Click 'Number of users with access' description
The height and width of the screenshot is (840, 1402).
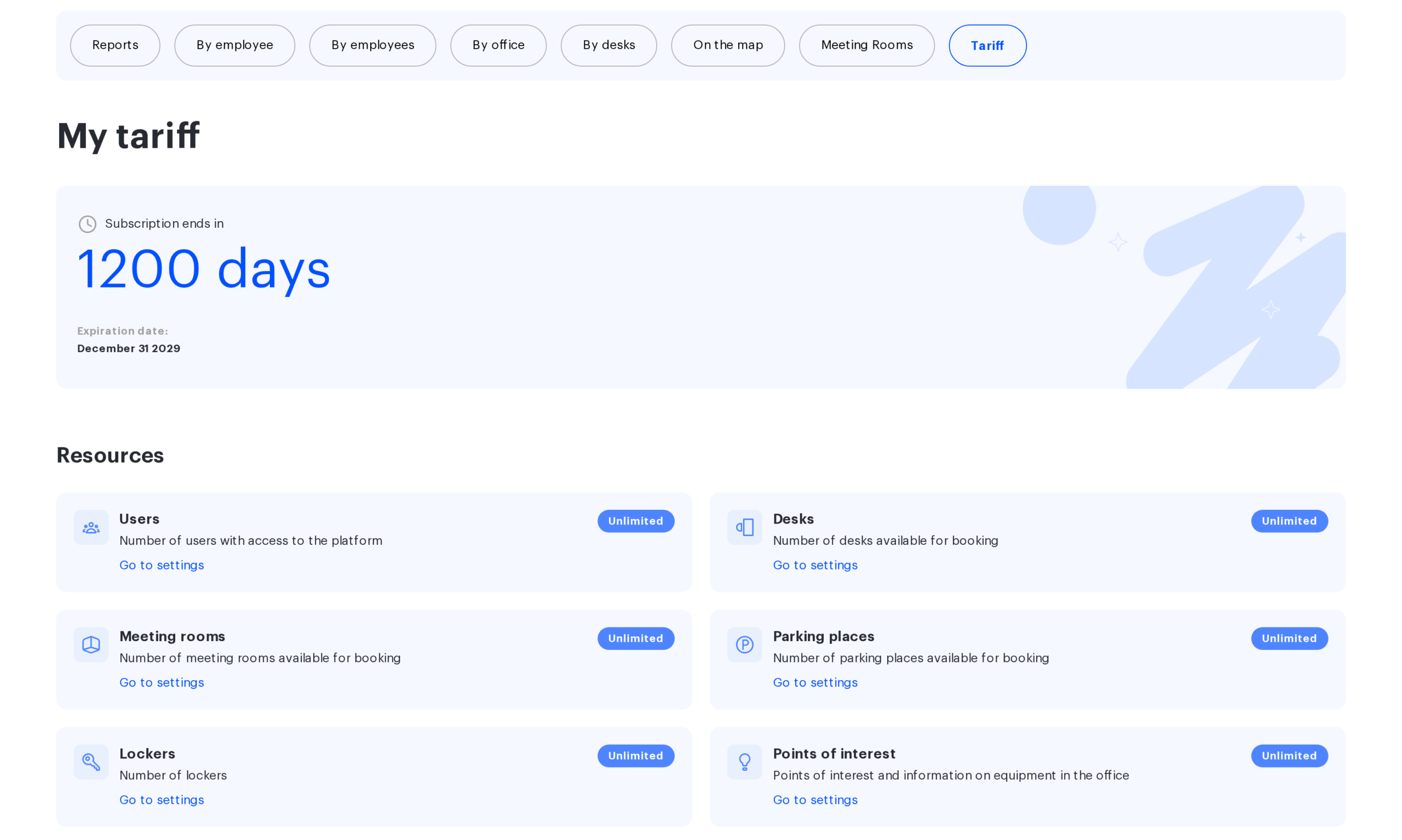click(251, 540)
